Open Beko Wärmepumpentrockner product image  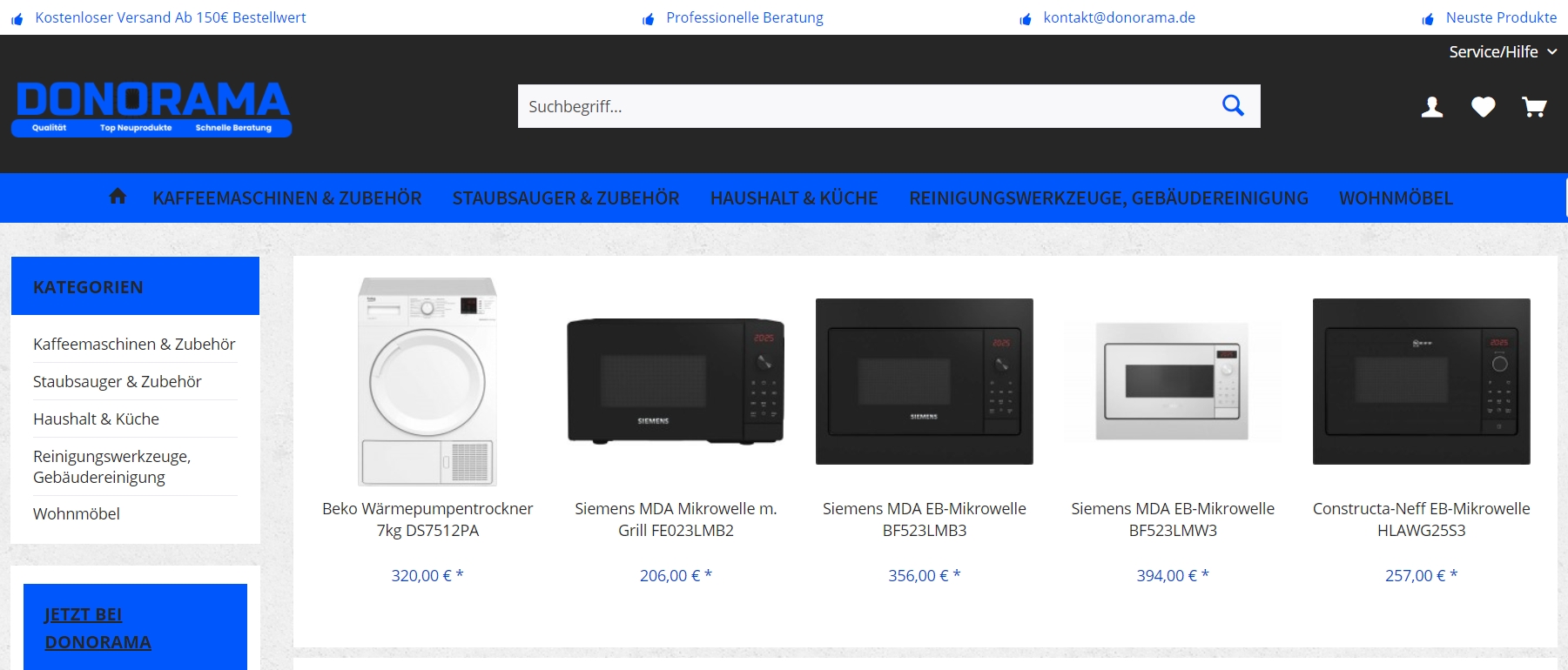(427, 381)
